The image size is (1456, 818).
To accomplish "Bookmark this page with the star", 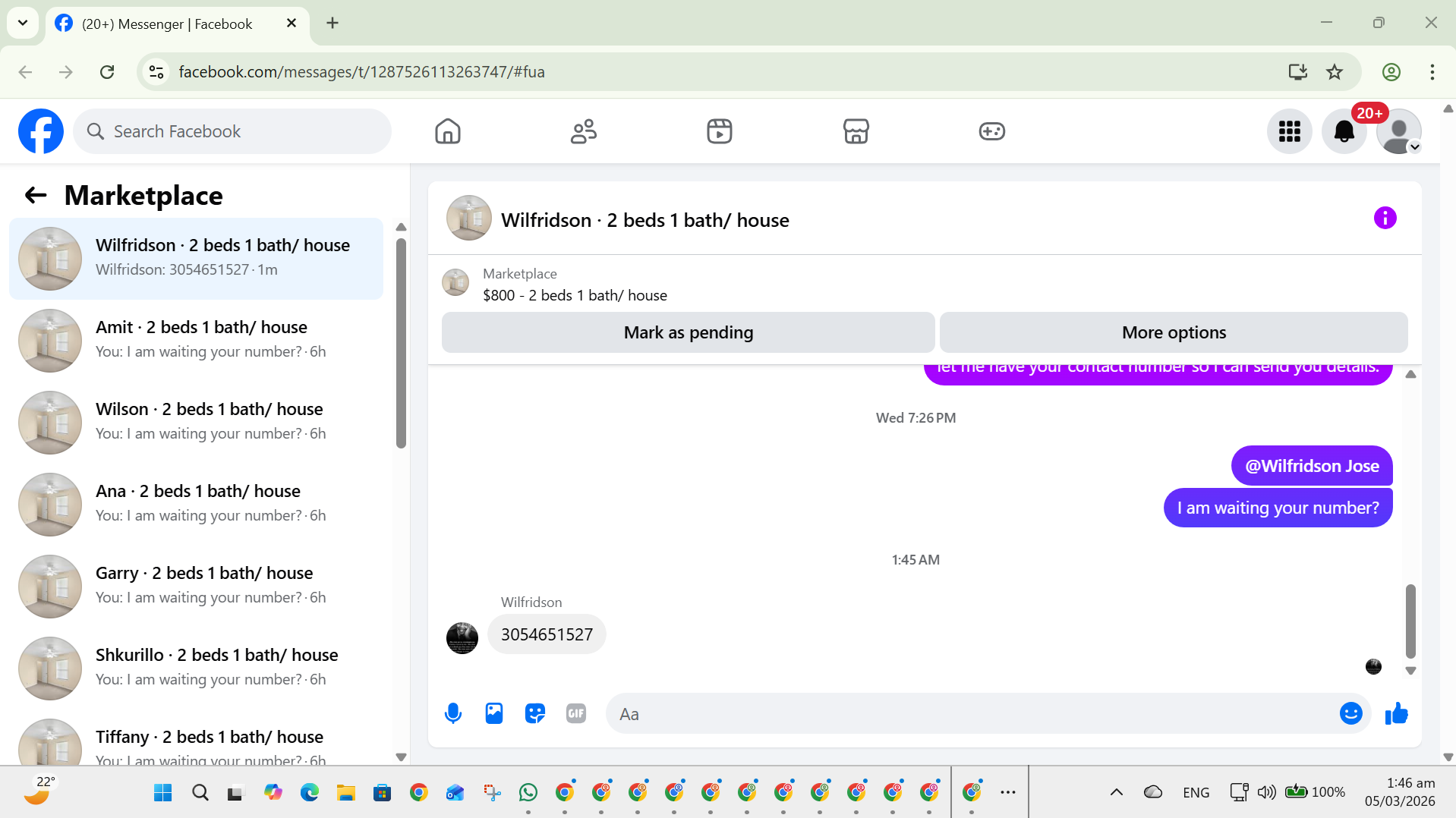I will (x=1335, y=72).
